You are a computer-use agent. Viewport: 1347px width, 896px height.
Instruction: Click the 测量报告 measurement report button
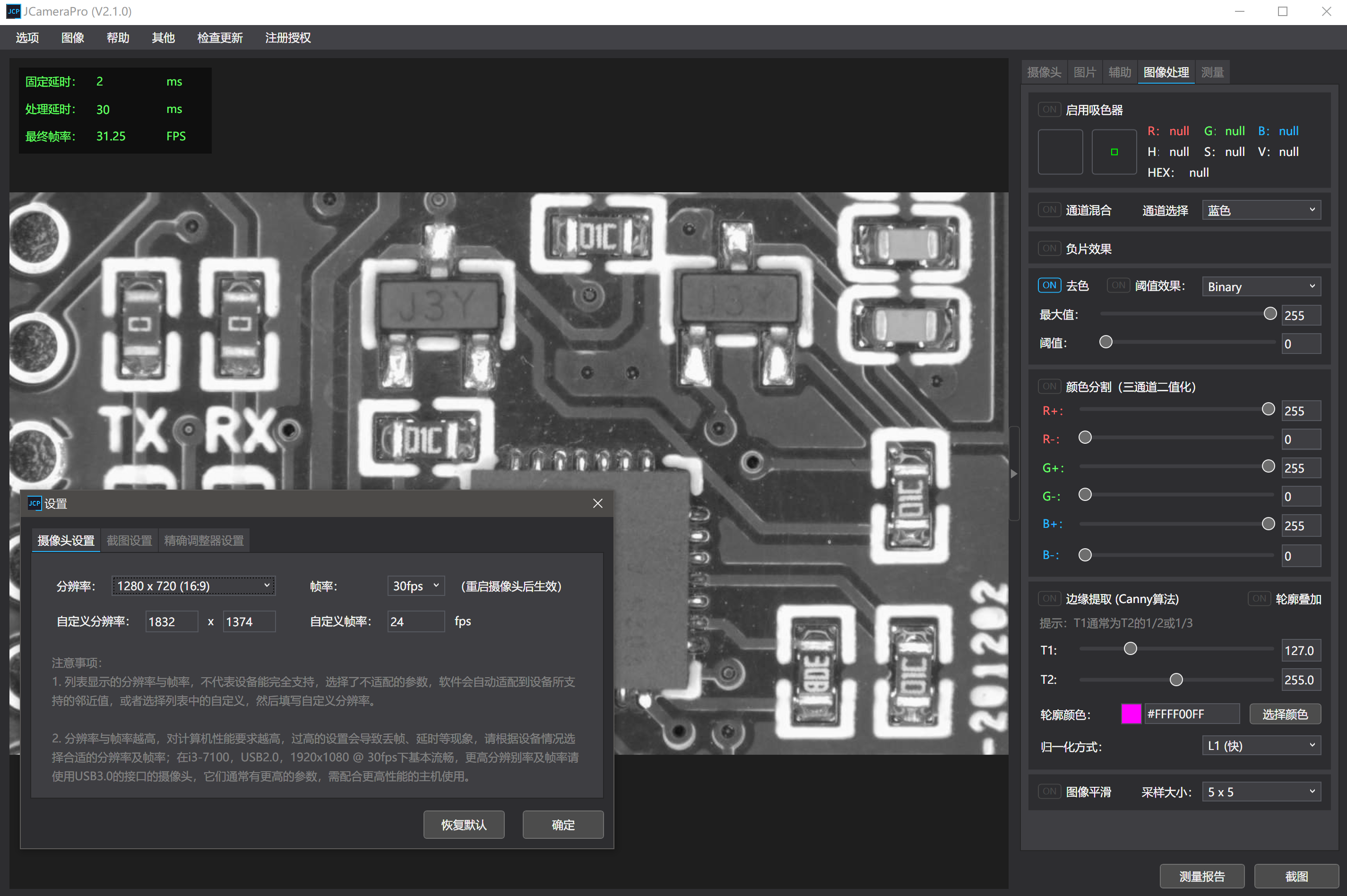1201,876
